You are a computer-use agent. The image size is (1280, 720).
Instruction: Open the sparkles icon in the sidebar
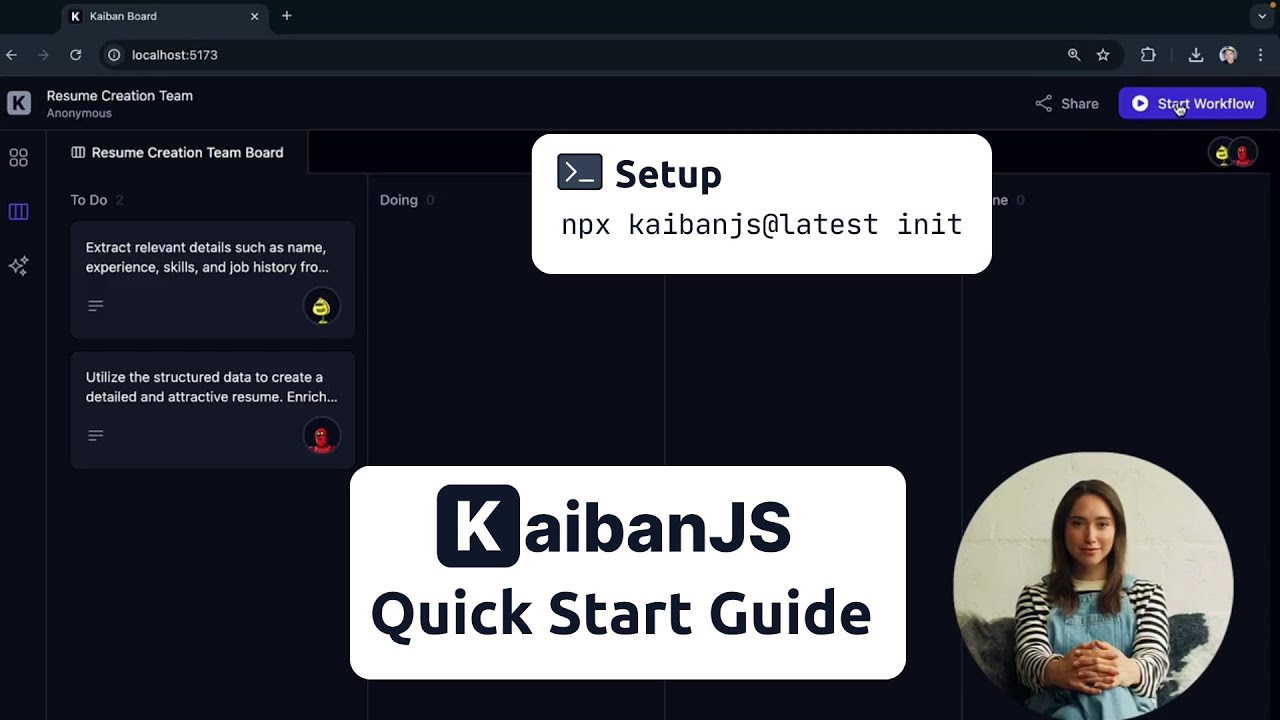(x=18, y=266)
